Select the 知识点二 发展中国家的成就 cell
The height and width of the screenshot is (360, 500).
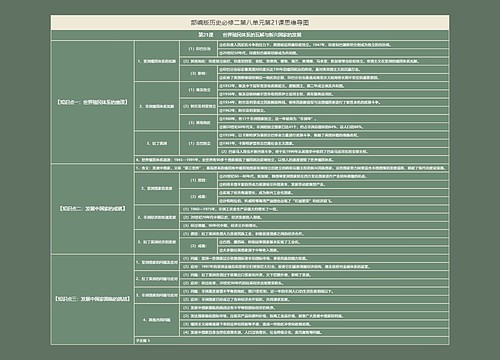point(92,209)
